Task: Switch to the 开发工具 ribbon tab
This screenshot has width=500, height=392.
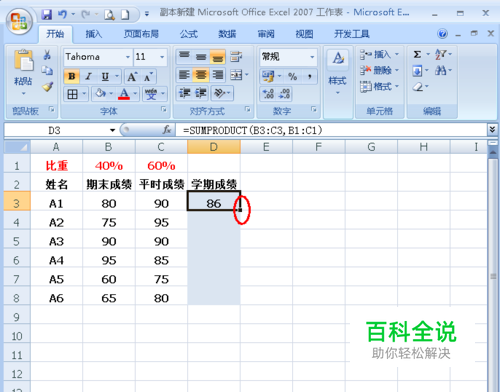Action: 352,34
